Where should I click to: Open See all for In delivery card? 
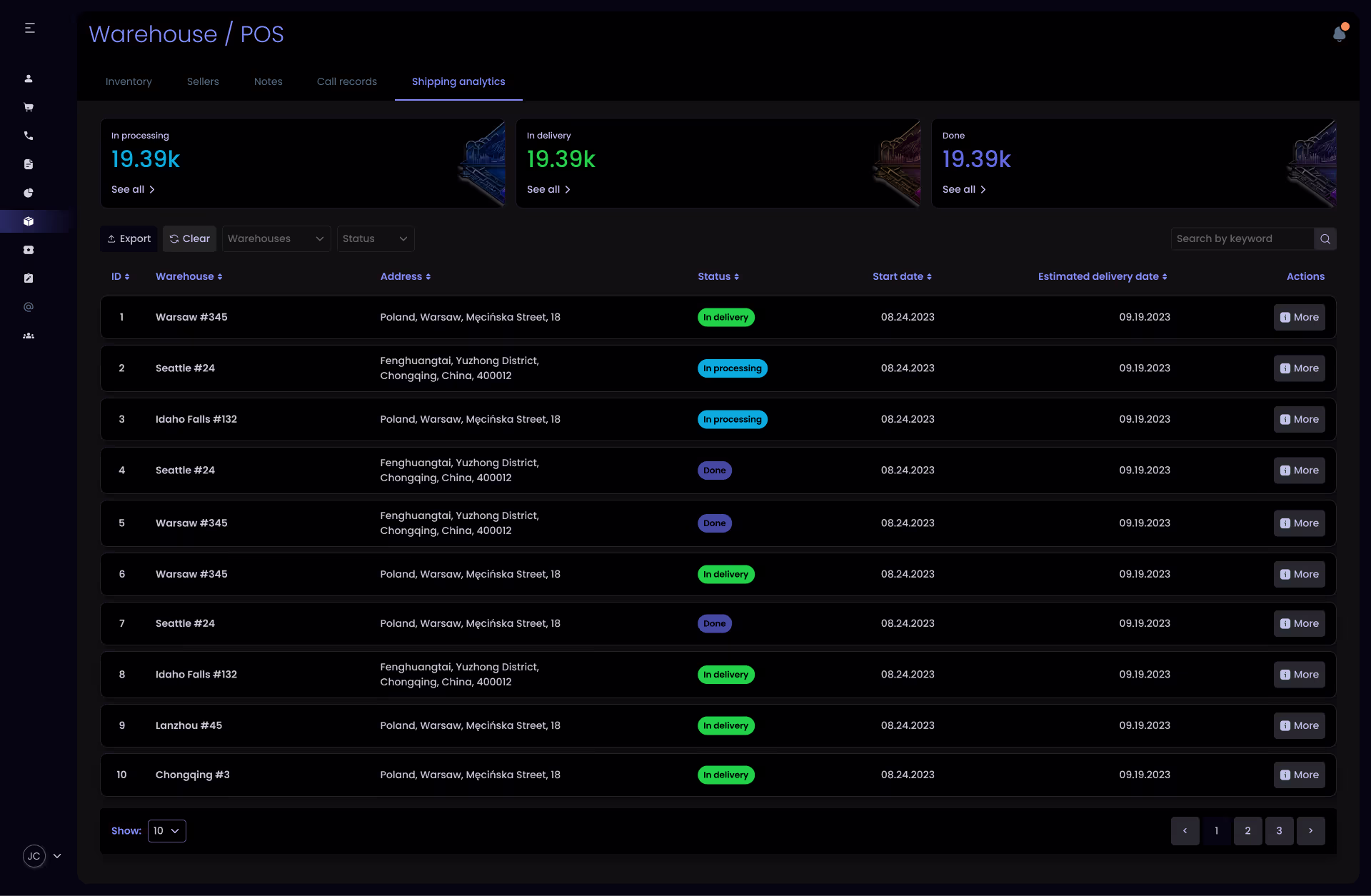click(x=548, y=189)
